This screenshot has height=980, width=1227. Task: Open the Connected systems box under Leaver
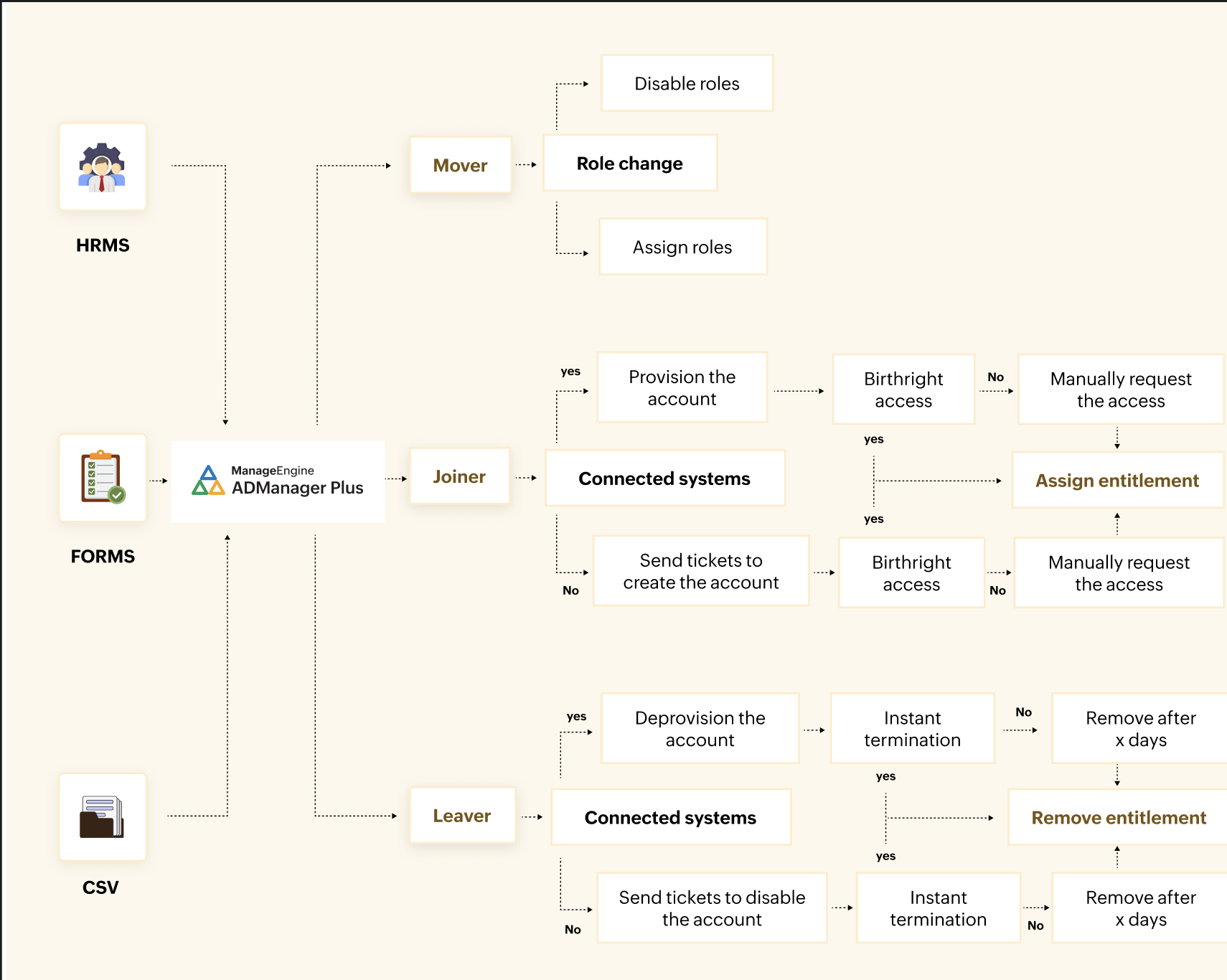click(670, 817)
